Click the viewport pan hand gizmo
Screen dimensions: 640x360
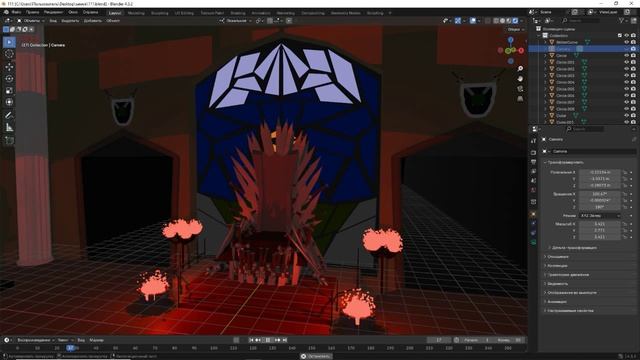(520, 78)
